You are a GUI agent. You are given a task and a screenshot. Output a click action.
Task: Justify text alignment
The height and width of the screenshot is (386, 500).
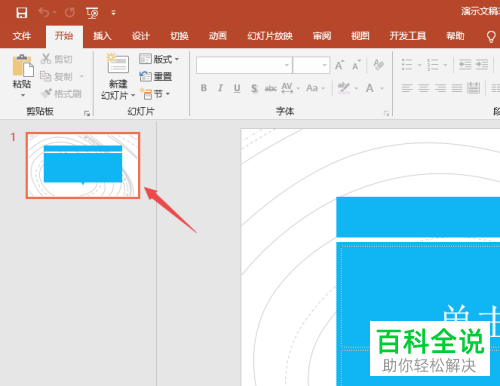457,88
